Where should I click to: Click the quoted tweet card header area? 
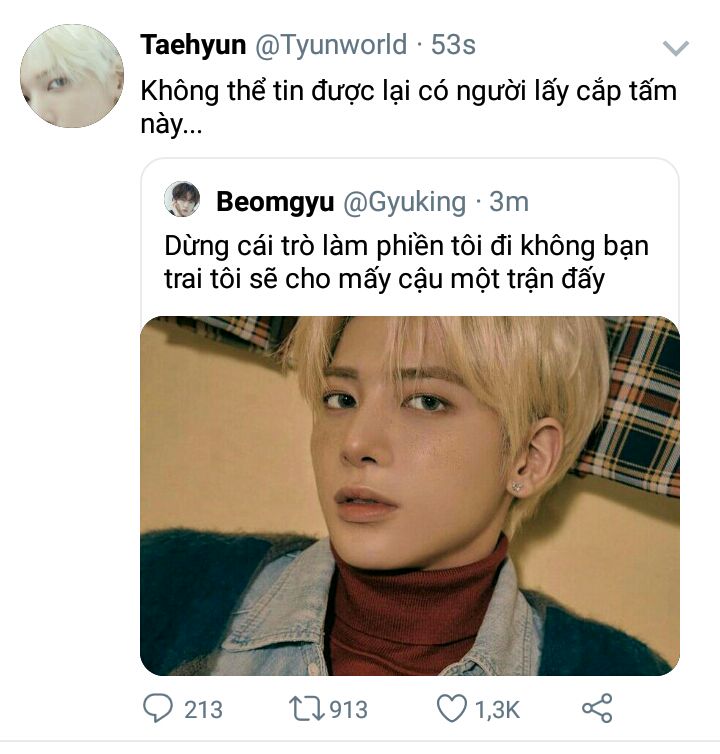(410, 201)
